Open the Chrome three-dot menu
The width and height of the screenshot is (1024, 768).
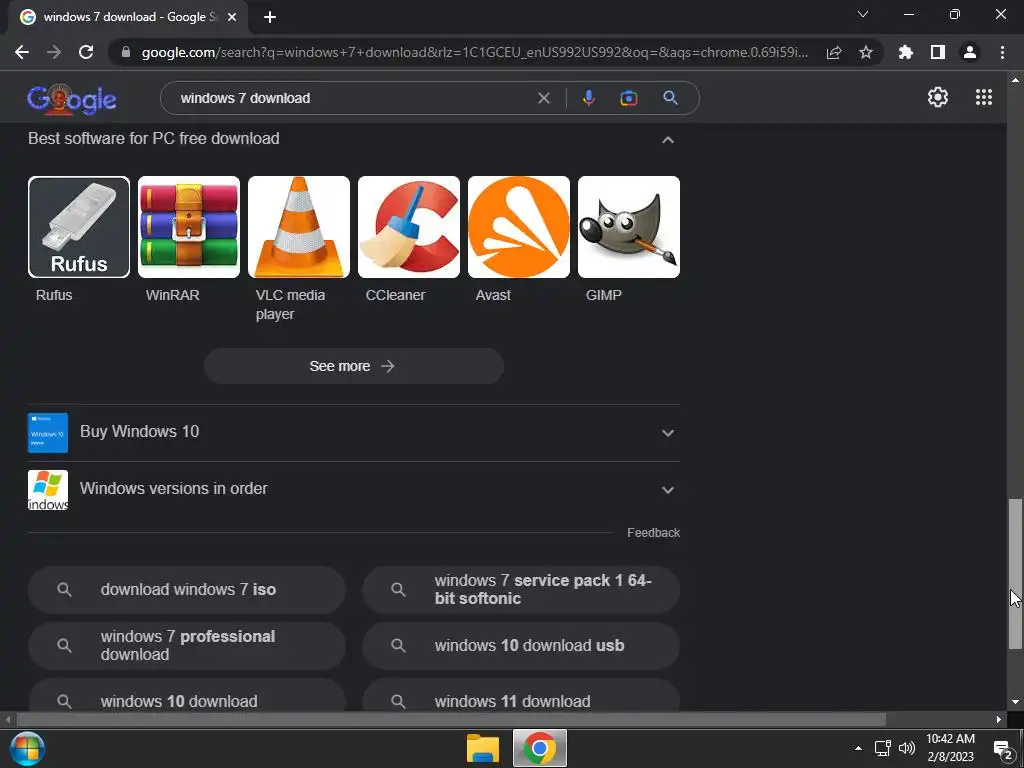pyautogui.click(x=1002, y=52)
